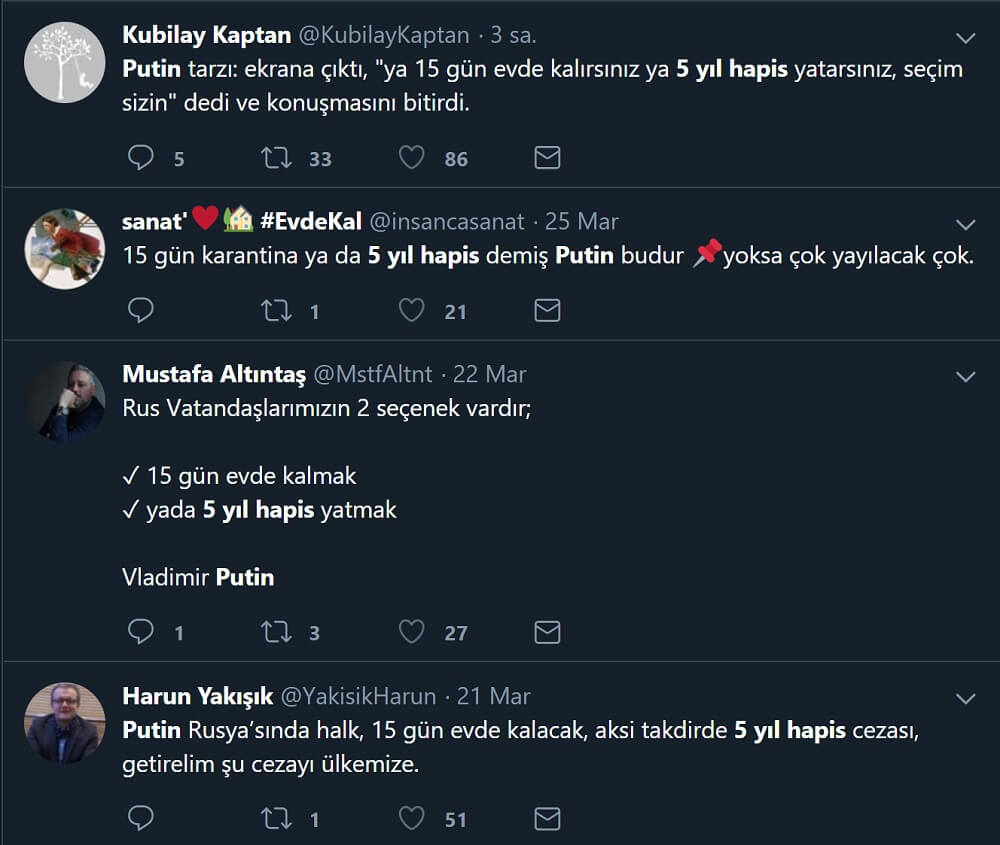Retweet Harun Yakışık's tweet
This screenshot has height=845, width=1000.
click(x=276, y=819)
